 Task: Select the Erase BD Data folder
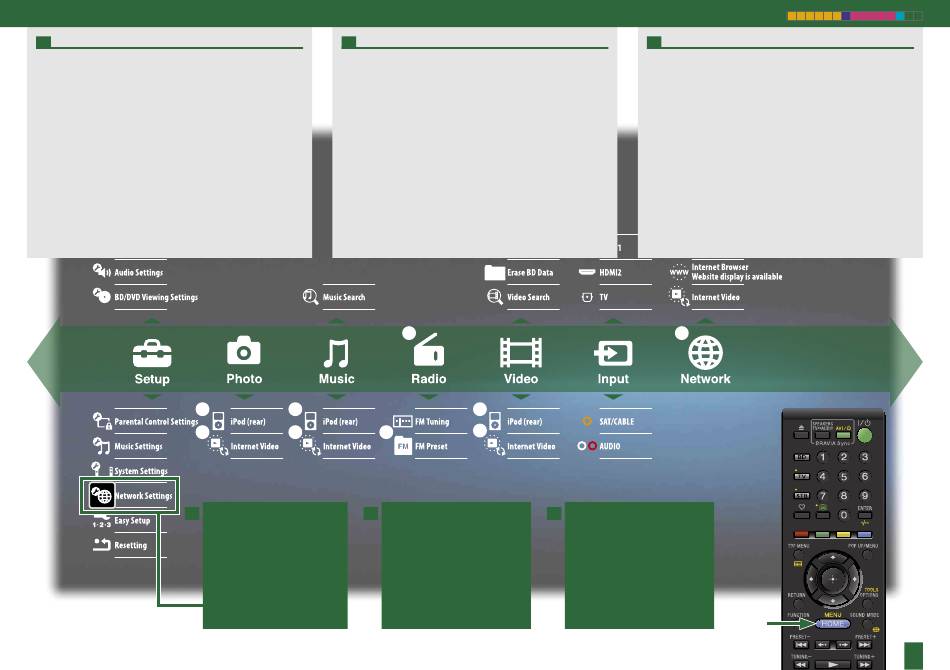(519, 273)
